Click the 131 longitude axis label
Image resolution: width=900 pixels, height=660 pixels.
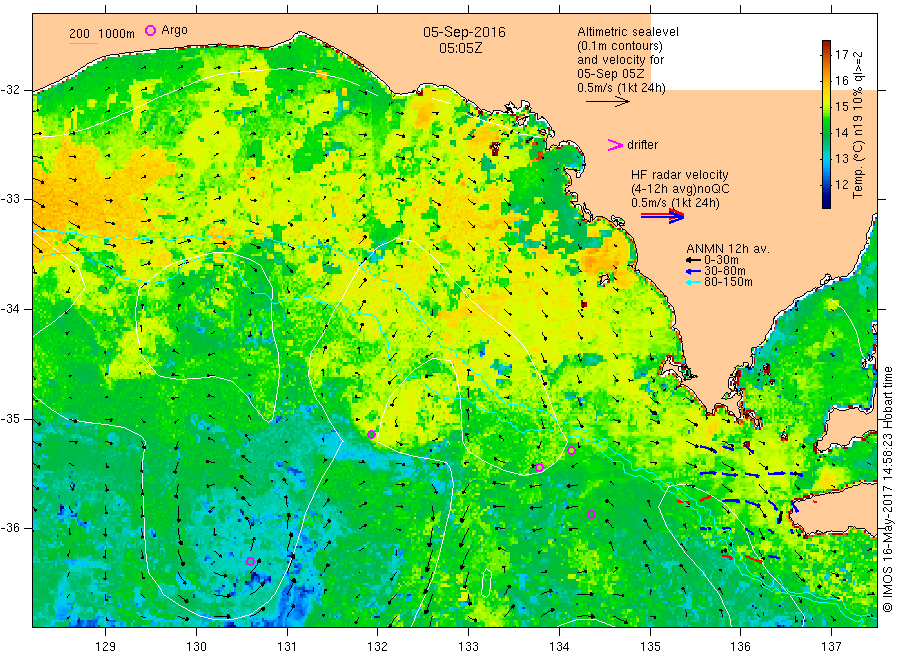287,647
